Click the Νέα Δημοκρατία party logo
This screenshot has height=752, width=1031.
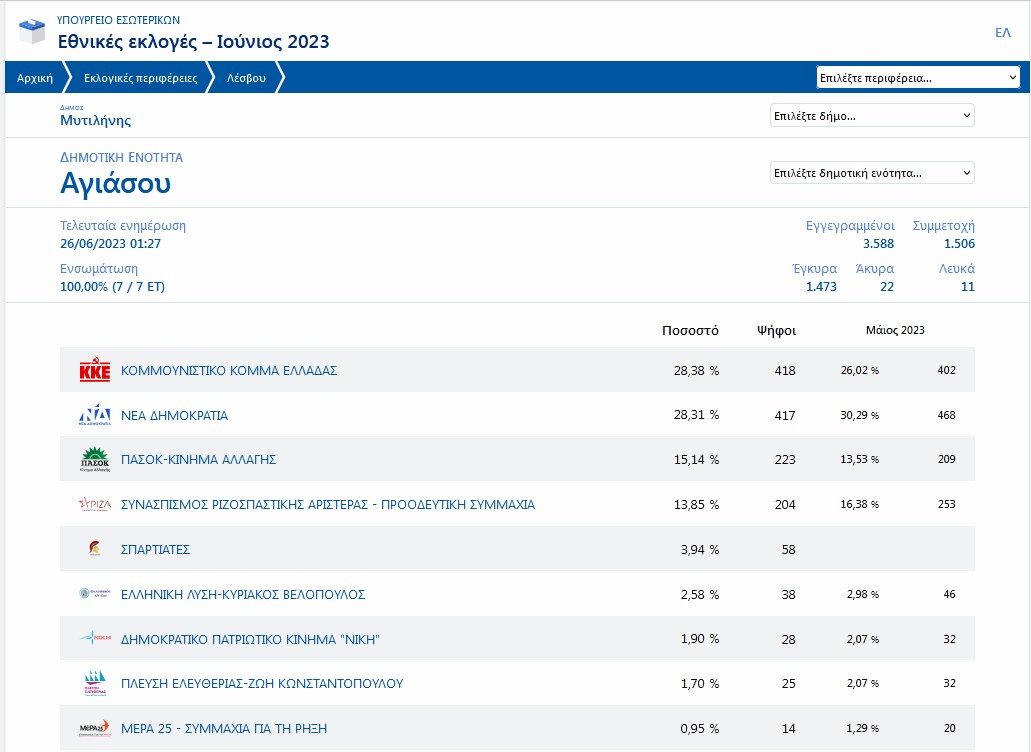pos(94,415)
